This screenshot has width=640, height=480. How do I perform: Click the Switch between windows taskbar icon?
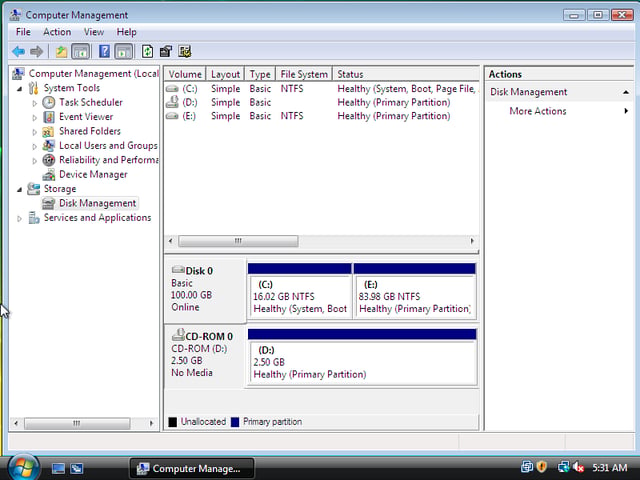pyautogui.click(x=76, y=469)
